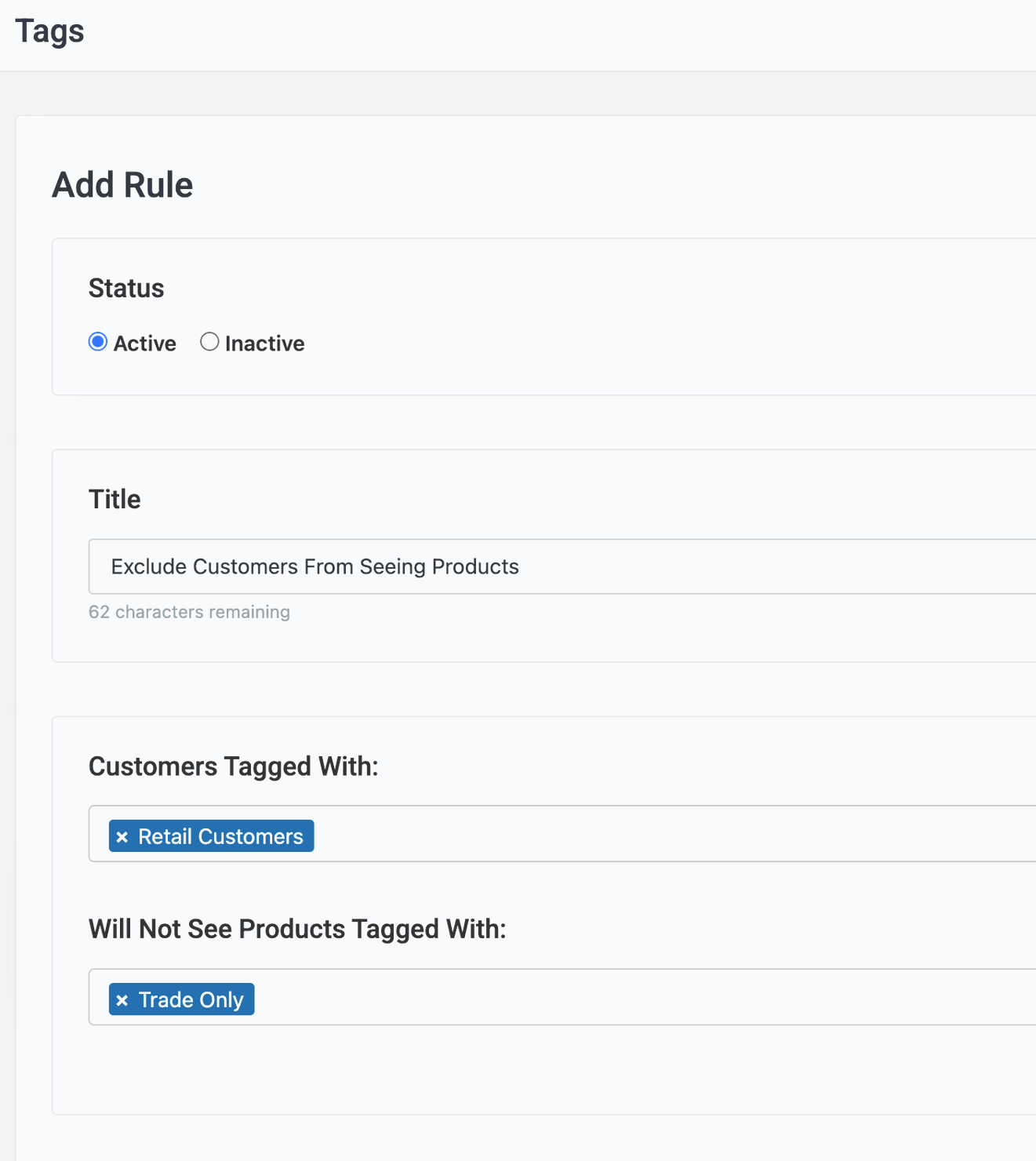The height and width of the screenshot is (1161, 1036).
Task: Click the Retail Customers tag chip text
Action: 220,837
